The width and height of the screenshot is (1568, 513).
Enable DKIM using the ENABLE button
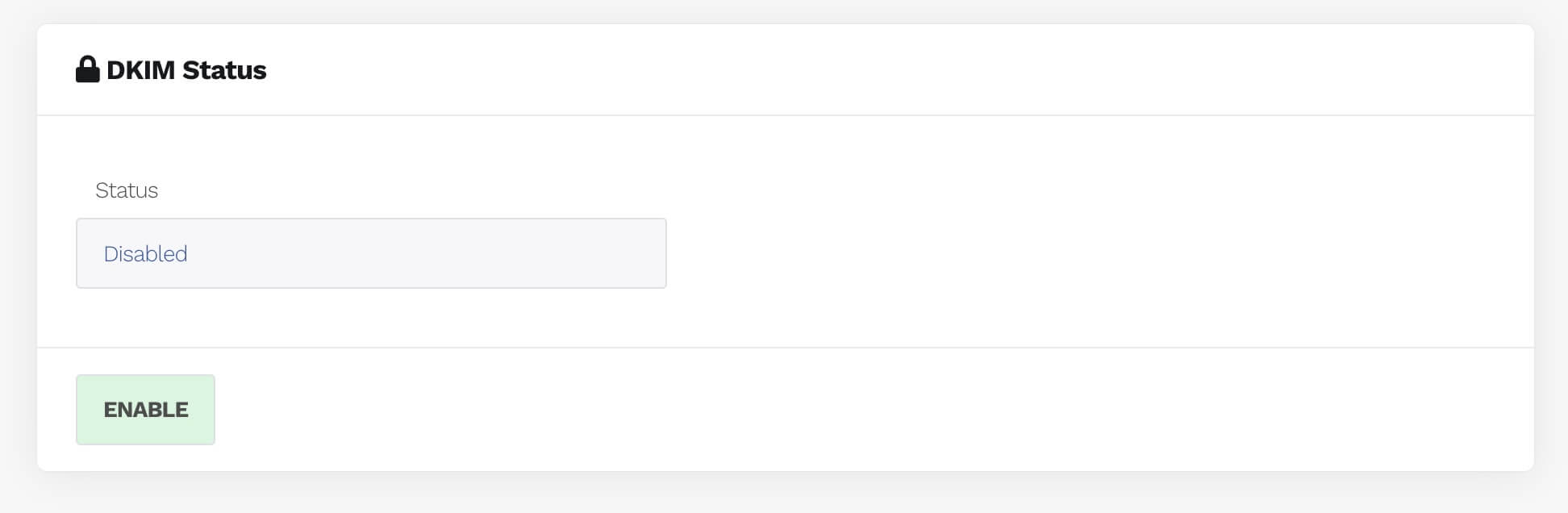[145, 410]
